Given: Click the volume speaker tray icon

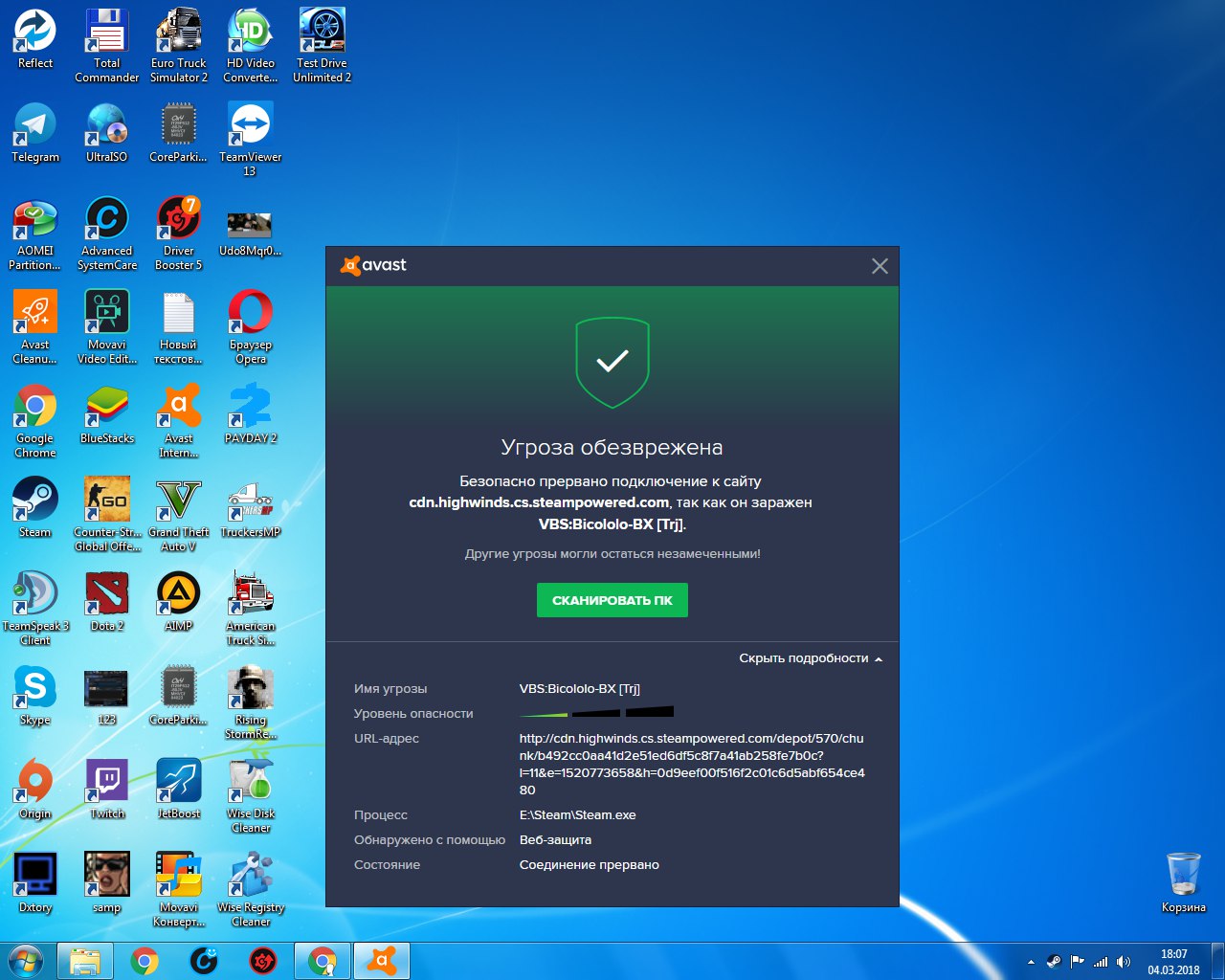Looking at the screenshot, I should (1124, 962).
